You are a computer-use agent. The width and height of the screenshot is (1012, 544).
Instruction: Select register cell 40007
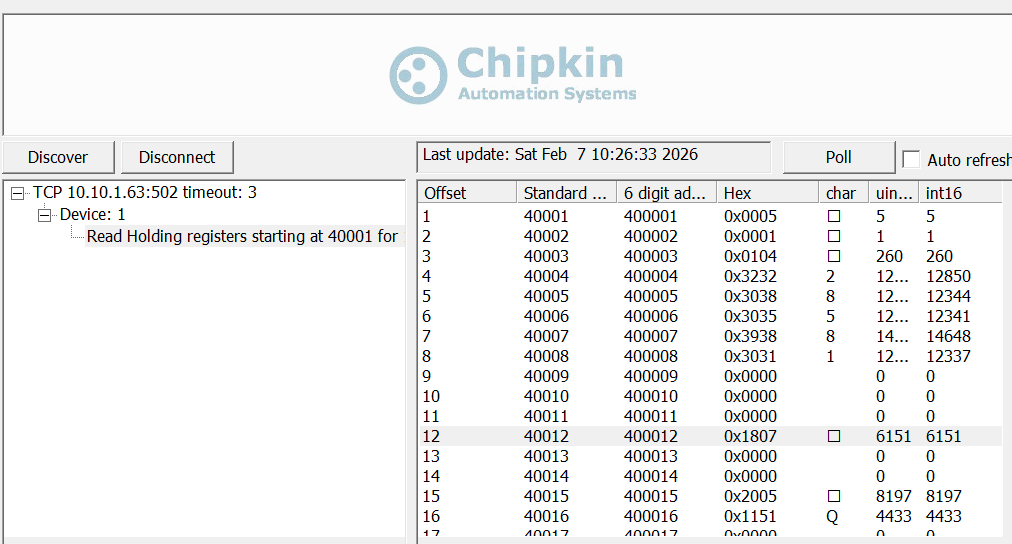pyautogui.click(x=546, y=336)
